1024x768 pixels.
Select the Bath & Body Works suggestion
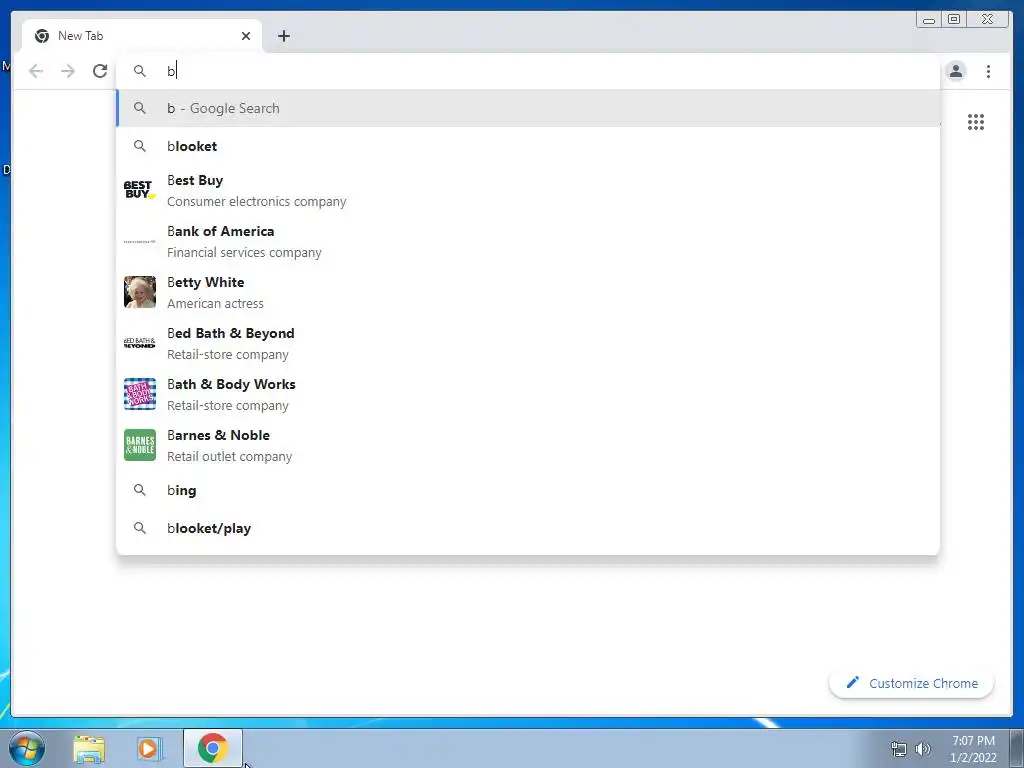click(x=528, y=394)
